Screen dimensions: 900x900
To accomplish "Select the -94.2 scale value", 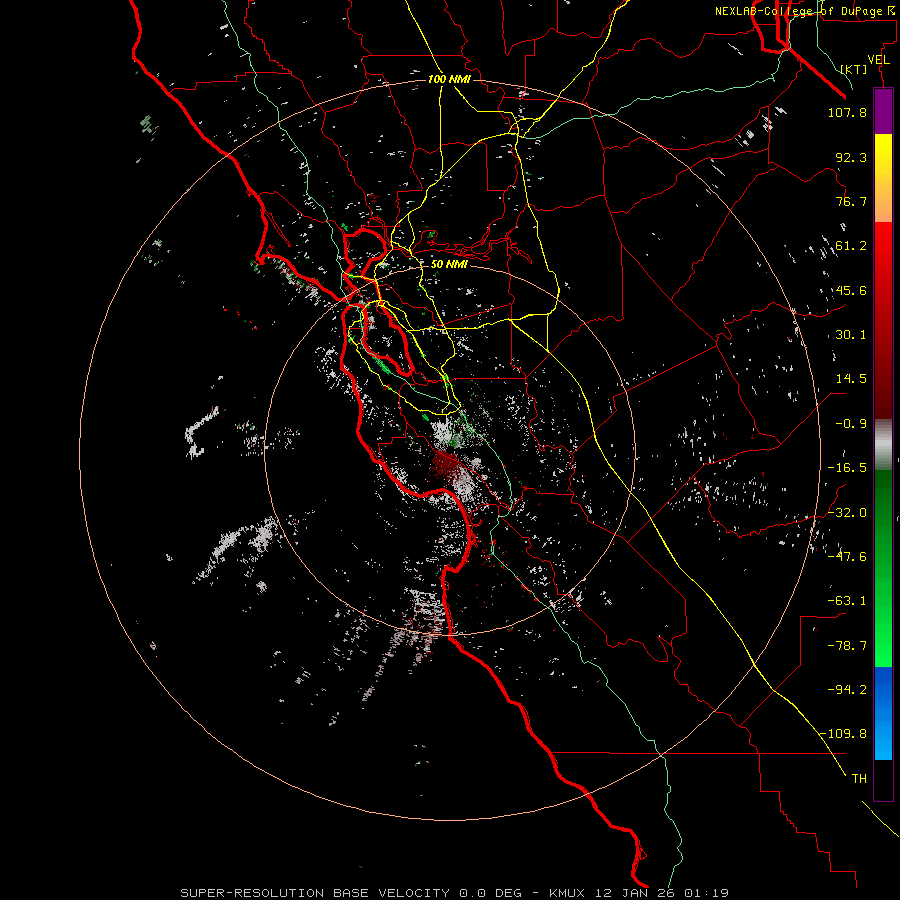I will click(847, 689).
